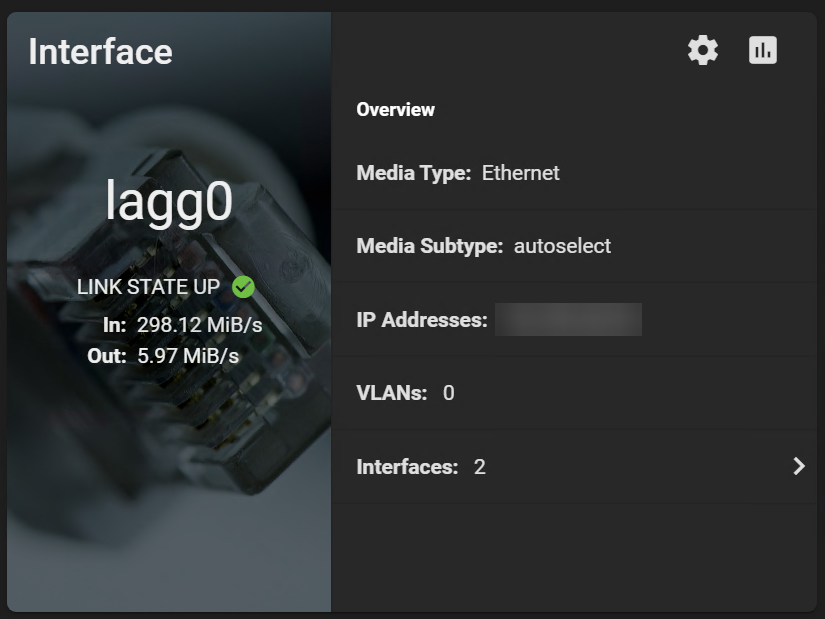Select the lagg0 interface name
Viewport: 825px width, 619px height.
point(169,202)
